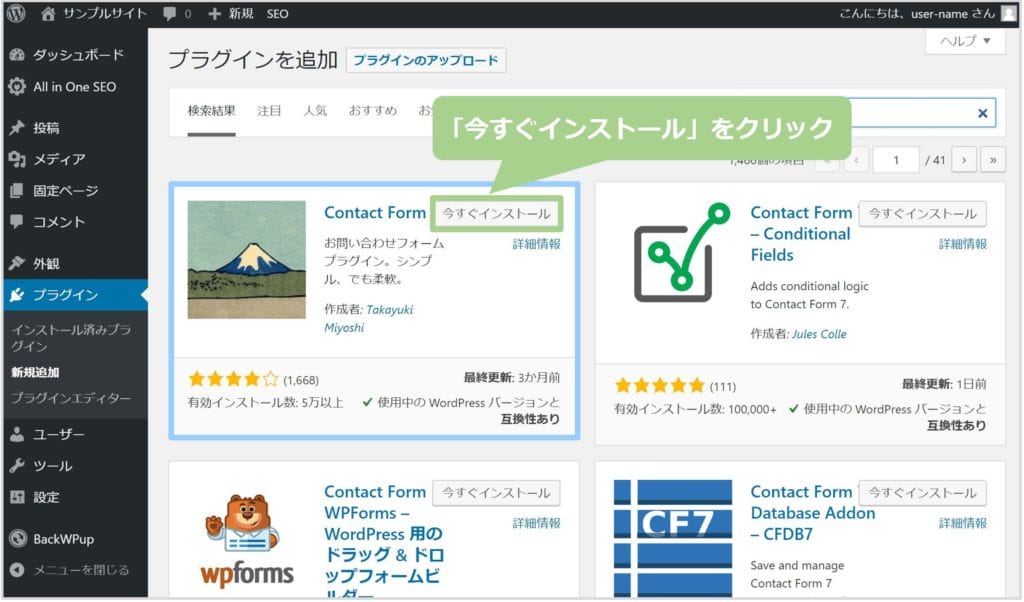Install WPForms plugin now
Viewport: 1024px width, 602px height.
point(496,493)
